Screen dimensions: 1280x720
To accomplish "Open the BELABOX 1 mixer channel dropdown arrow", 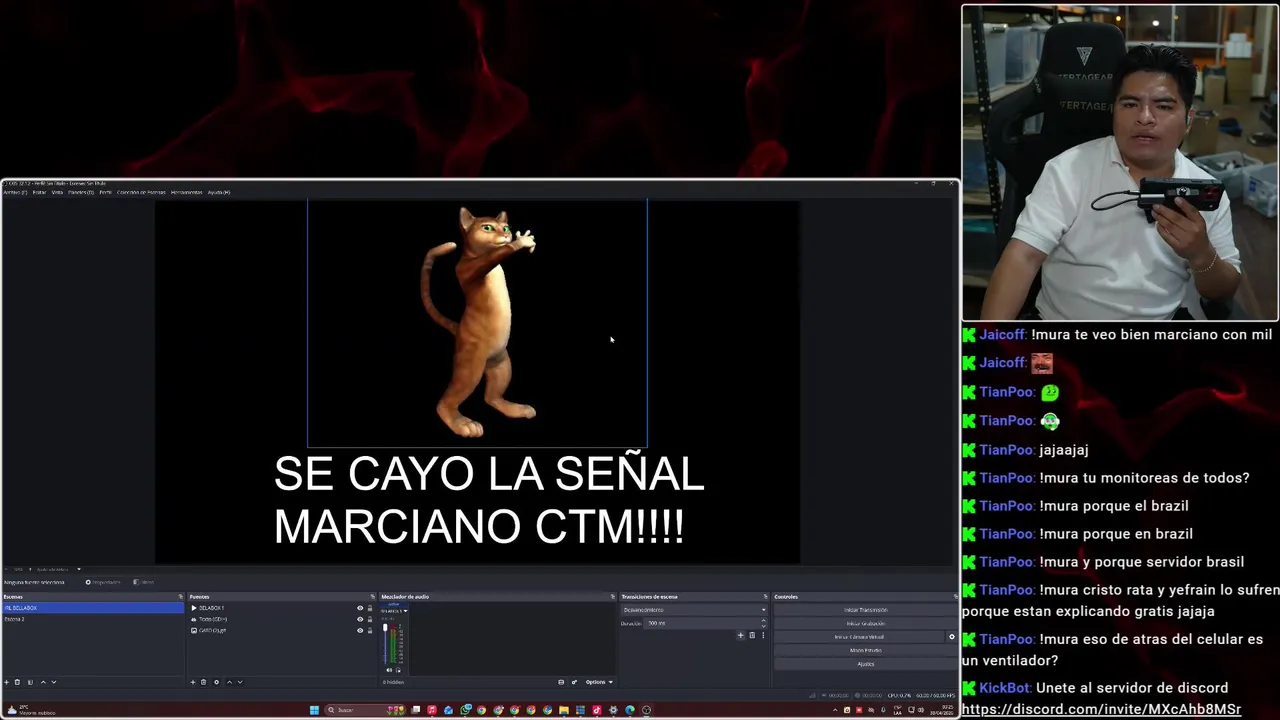I will (x=405, y=611).
